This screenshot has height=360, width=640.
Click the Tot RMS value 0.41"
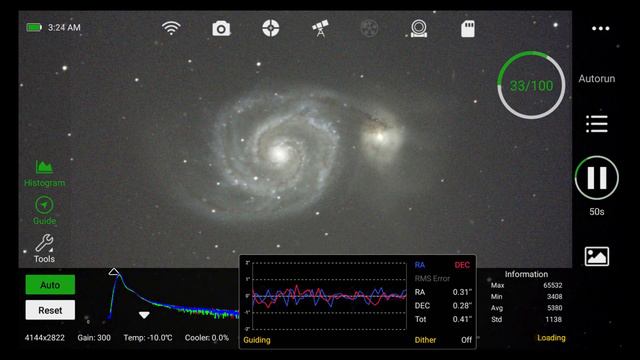click(462, 319)
